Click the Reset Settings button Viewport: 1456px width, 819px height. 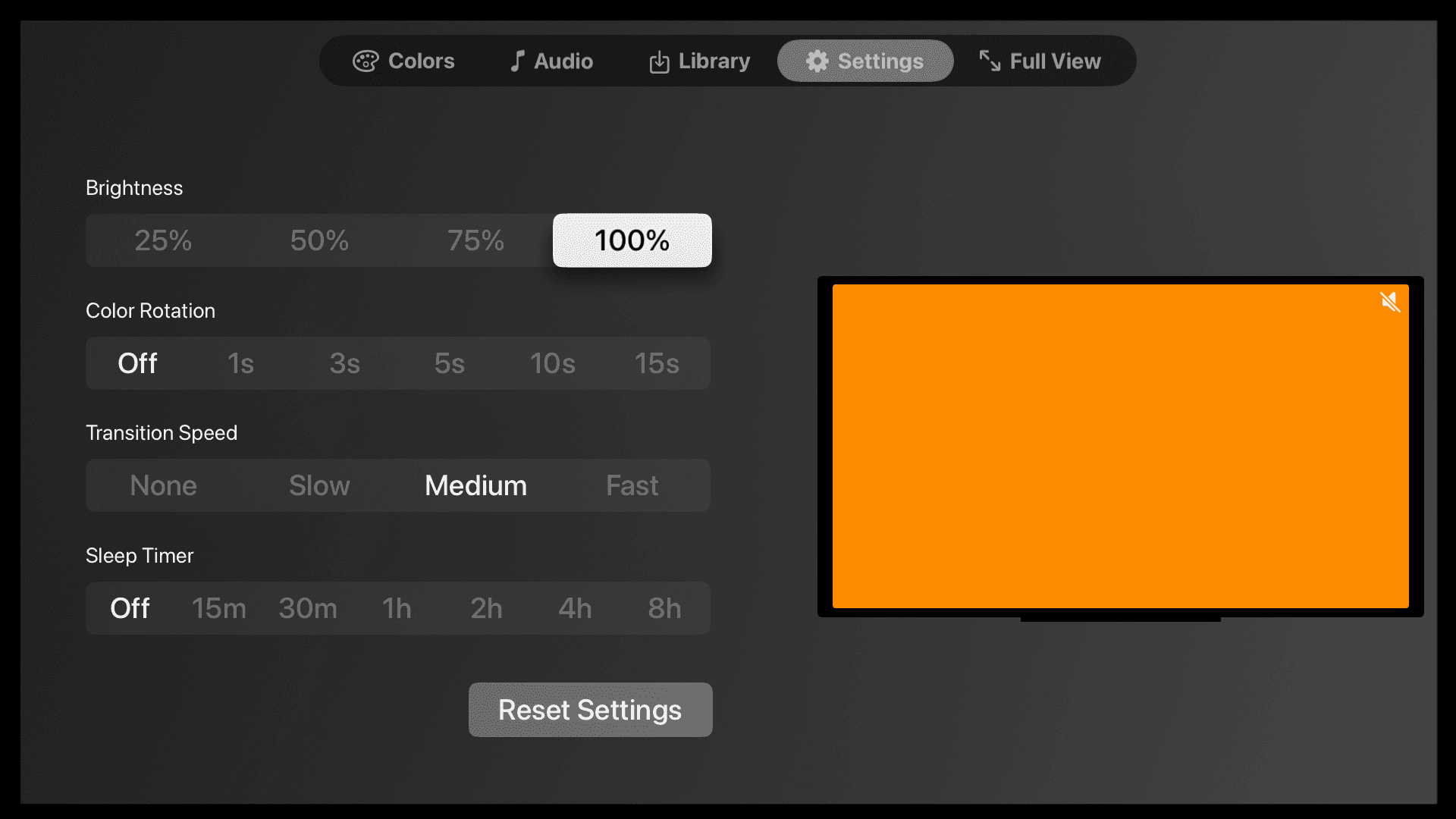click(x=590, y=710)
